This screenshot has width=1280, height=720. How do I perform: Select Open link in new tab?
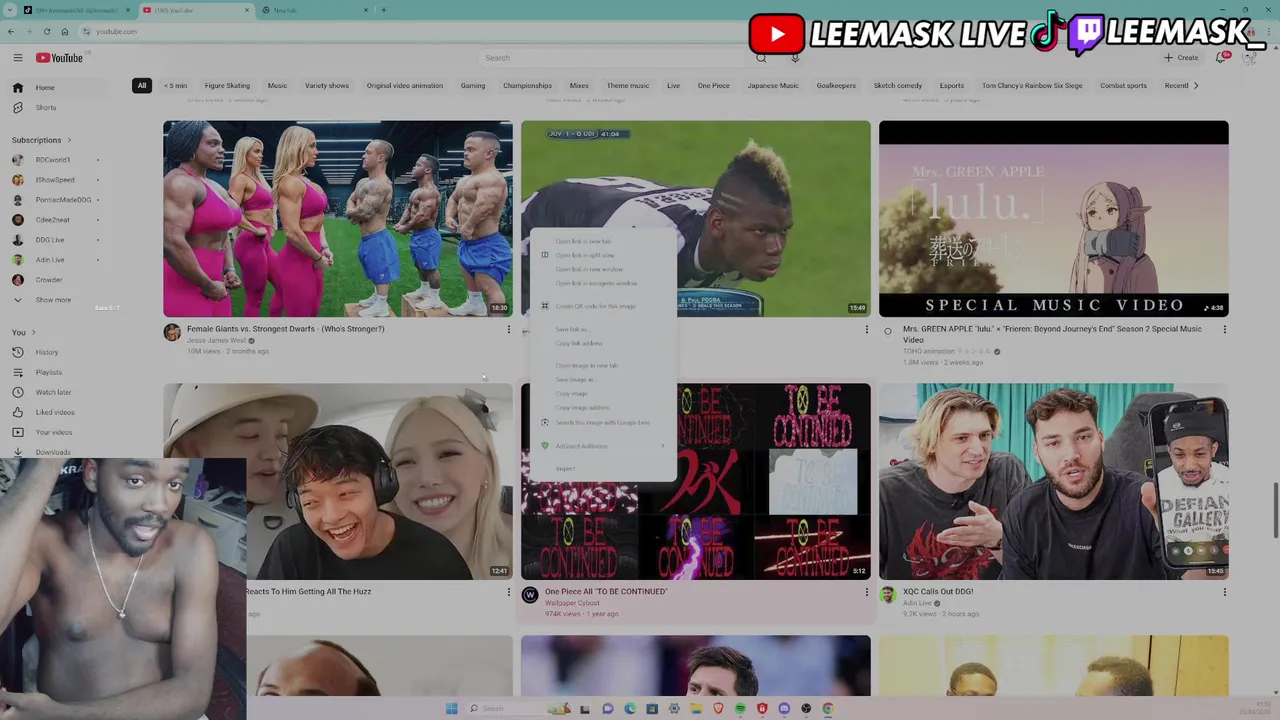click(x=603, y=241)
